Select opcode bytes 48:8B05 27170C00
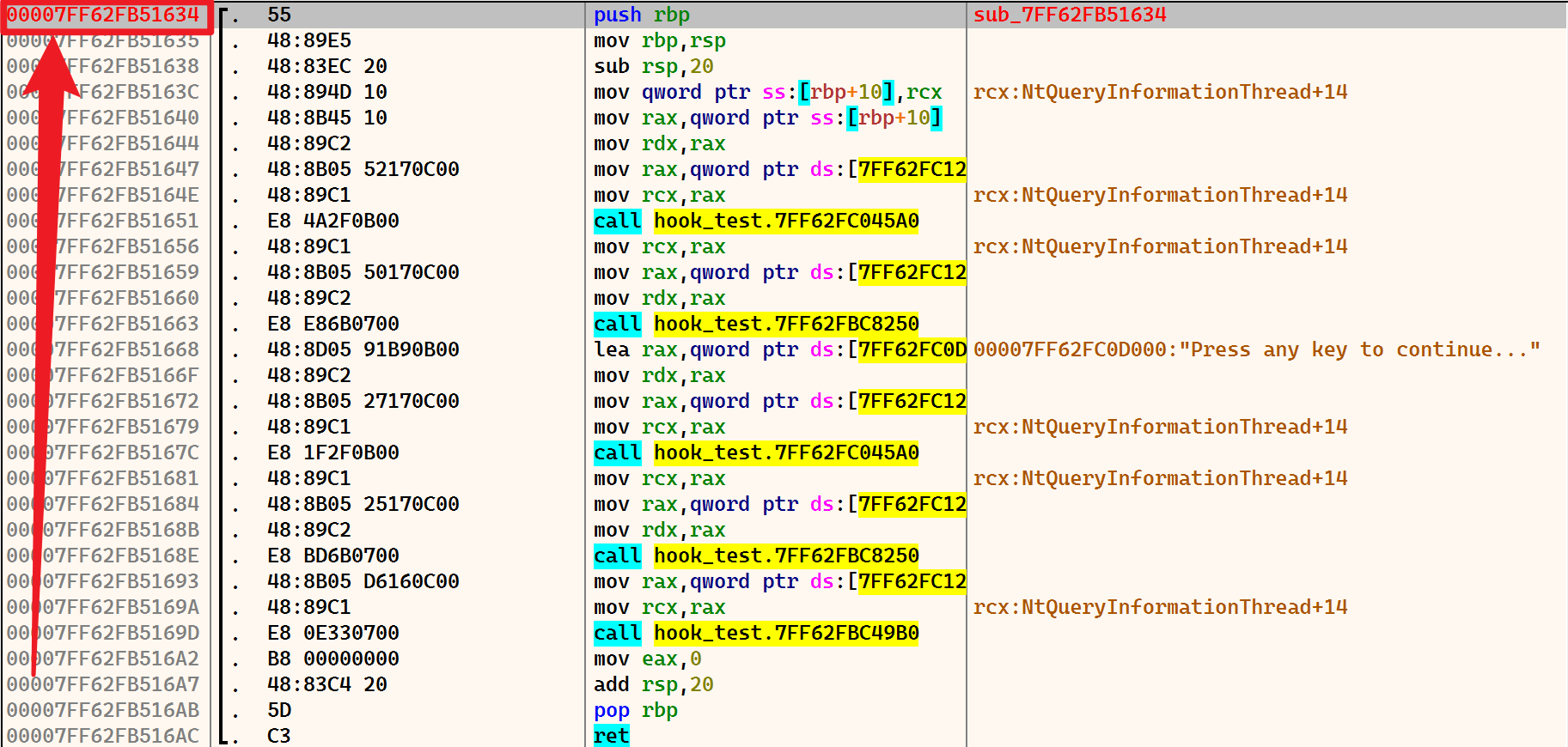 pos(363,402)
